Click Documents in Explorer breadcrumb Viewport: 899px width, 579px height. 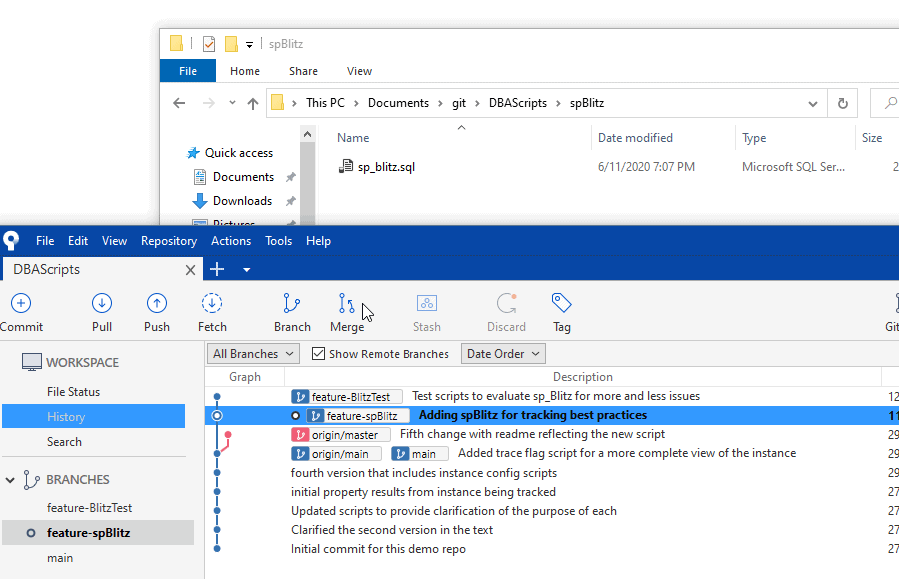tap(398, 103)
